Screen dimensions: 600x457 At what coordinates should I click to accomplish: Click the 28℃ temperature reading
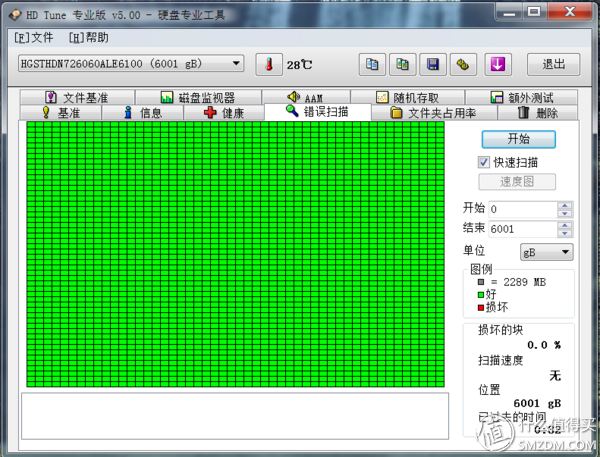(x=299, y=65)
